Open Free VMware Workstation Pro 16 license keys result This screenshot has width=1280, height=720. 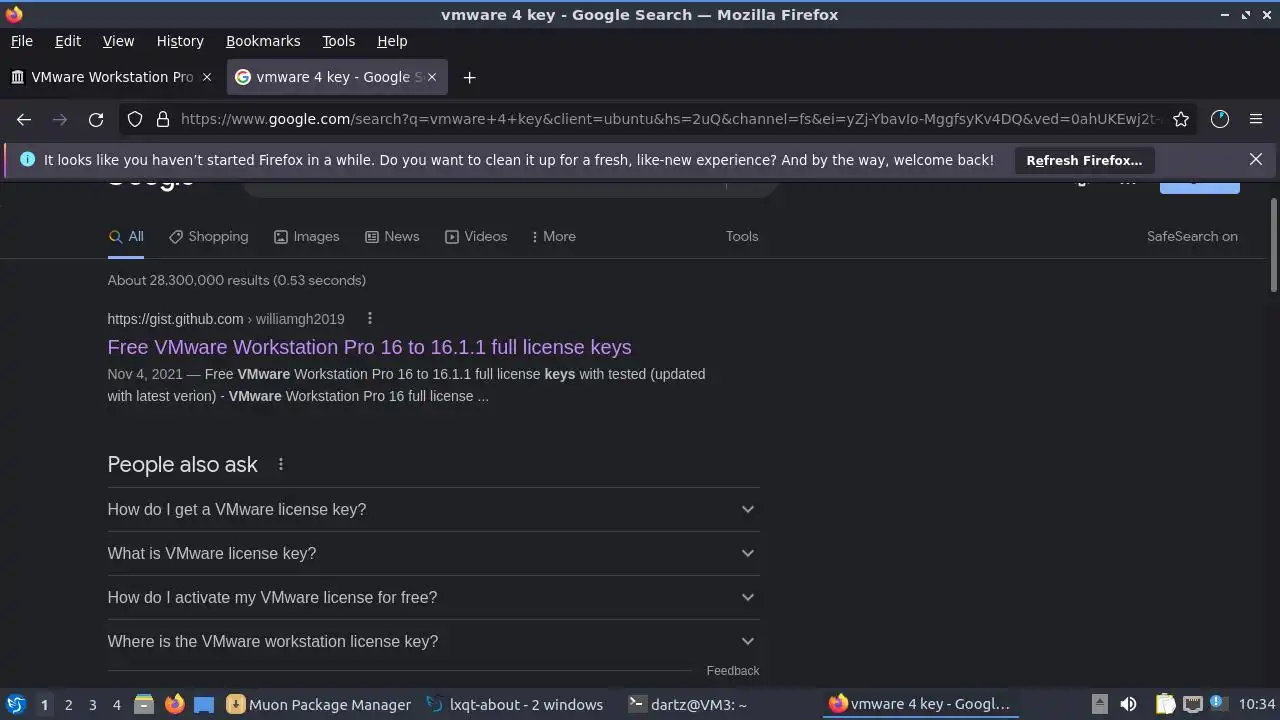(369, 347)
